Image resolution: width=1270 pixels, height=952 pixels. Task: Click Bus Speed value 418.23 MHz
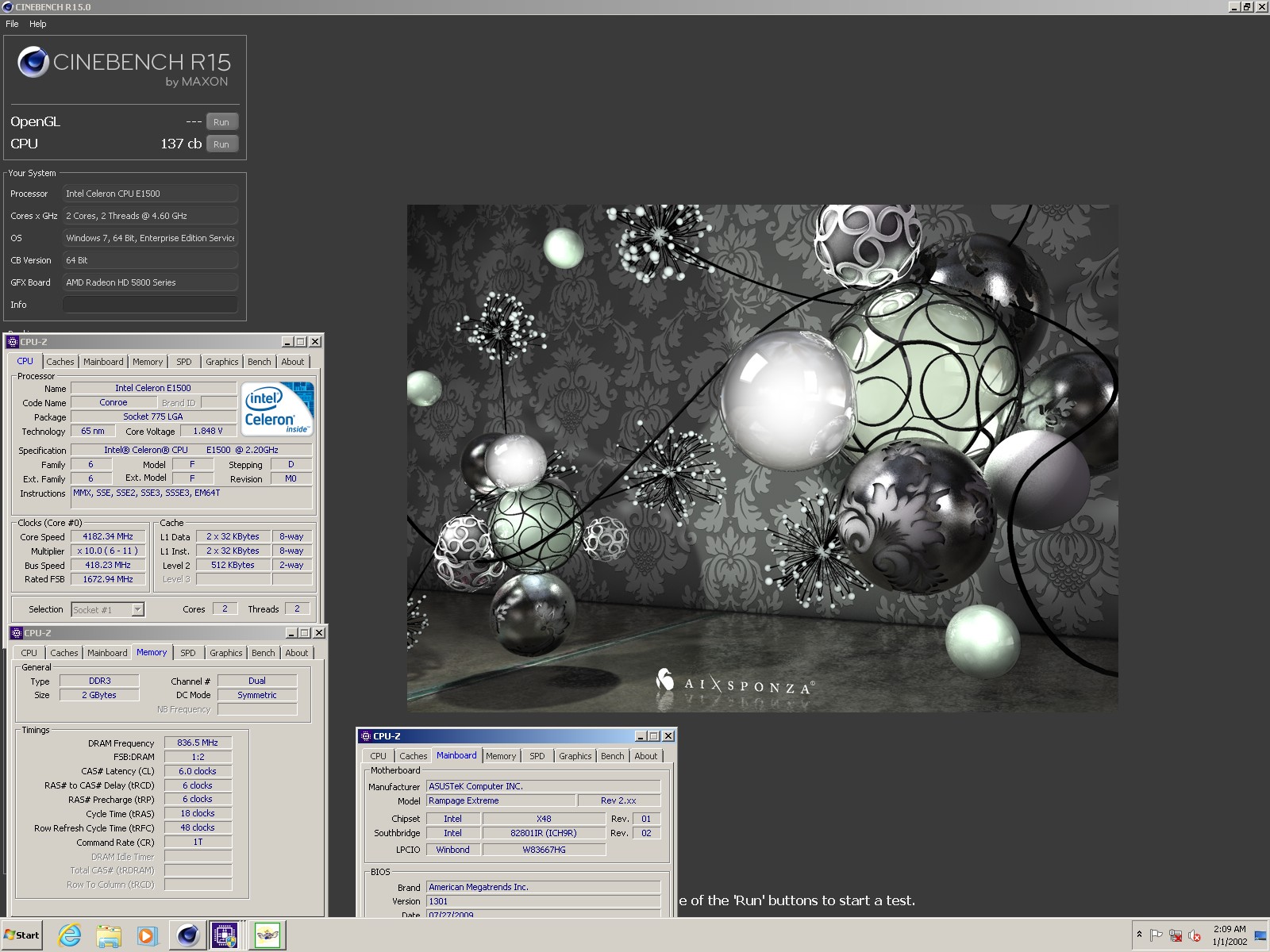108,565
